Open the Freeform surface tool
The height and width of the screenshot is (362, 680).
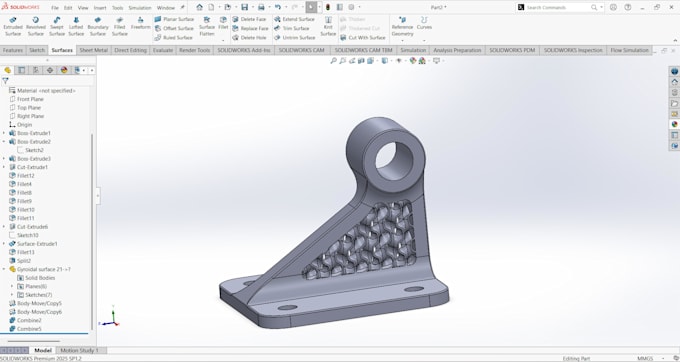[141, 23]
